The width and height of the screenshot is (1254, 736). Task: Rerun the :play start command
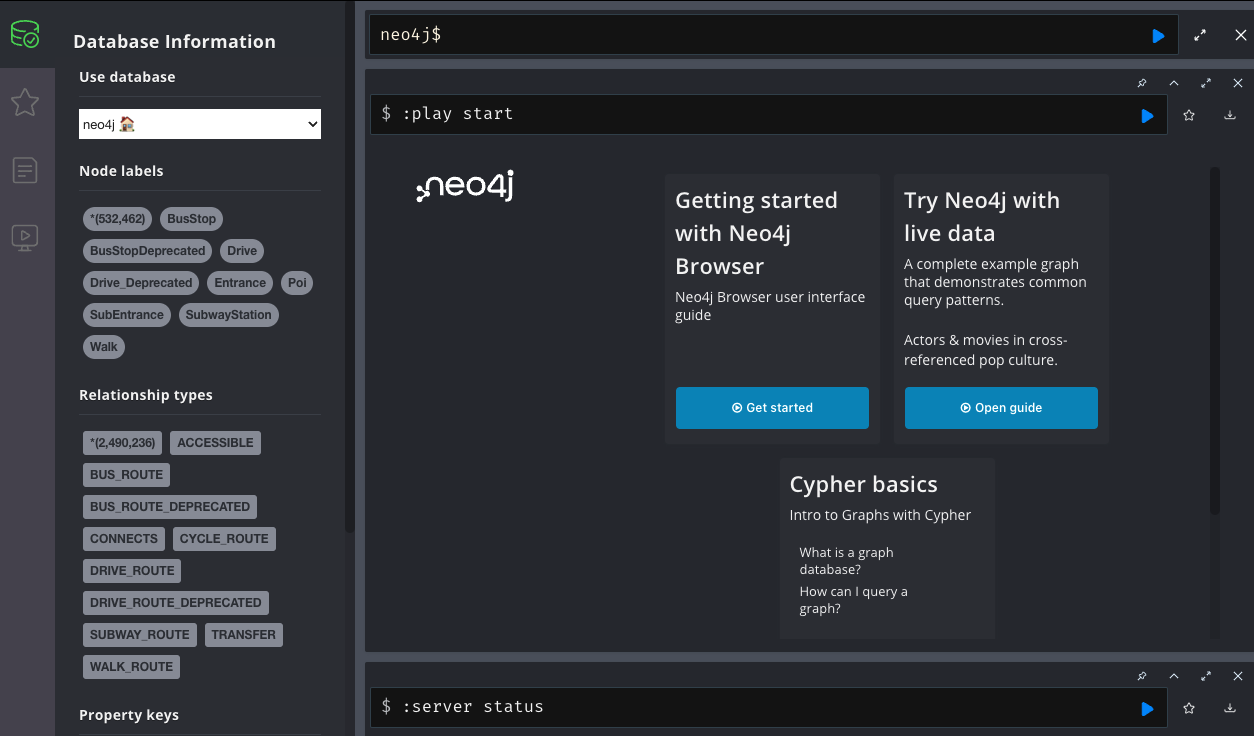pos(1147,116)
